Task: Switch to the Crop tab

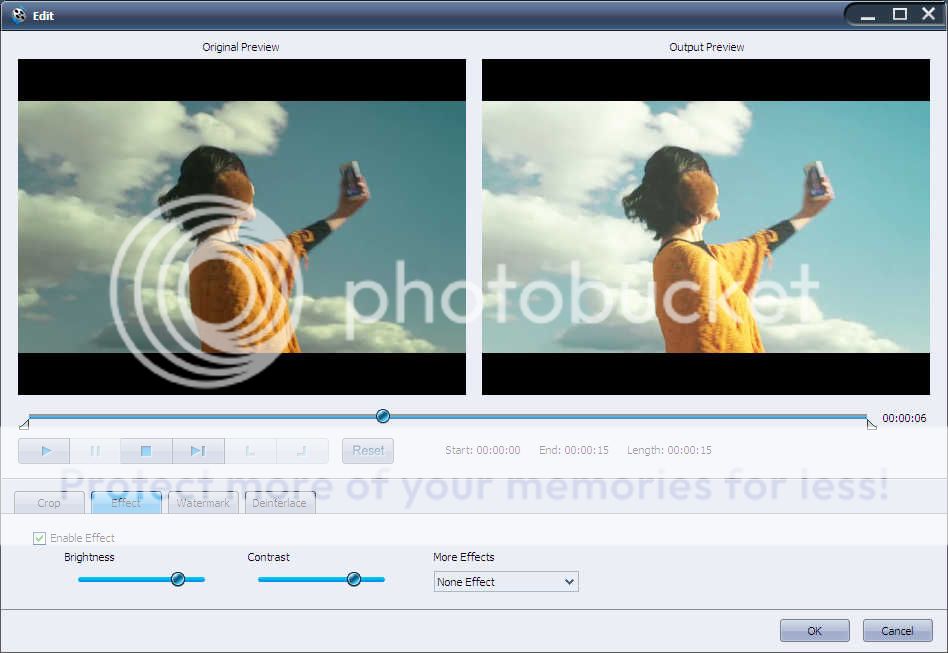Action: pos(49,502)
